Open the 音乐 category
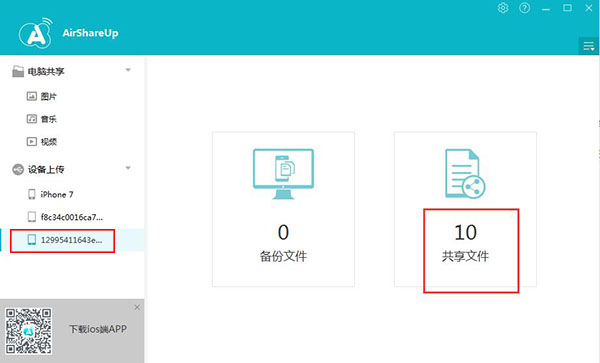The image size is (600, 363). coord(49,119)
